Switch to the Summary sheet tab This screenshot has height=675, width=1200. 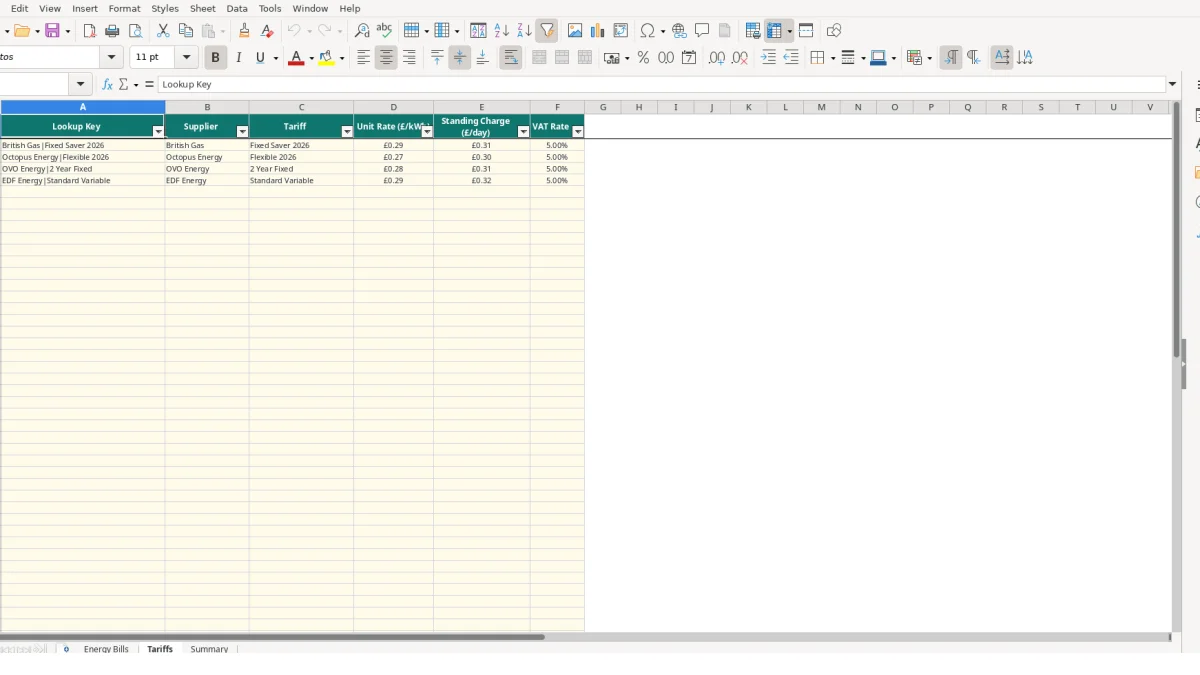209,649
